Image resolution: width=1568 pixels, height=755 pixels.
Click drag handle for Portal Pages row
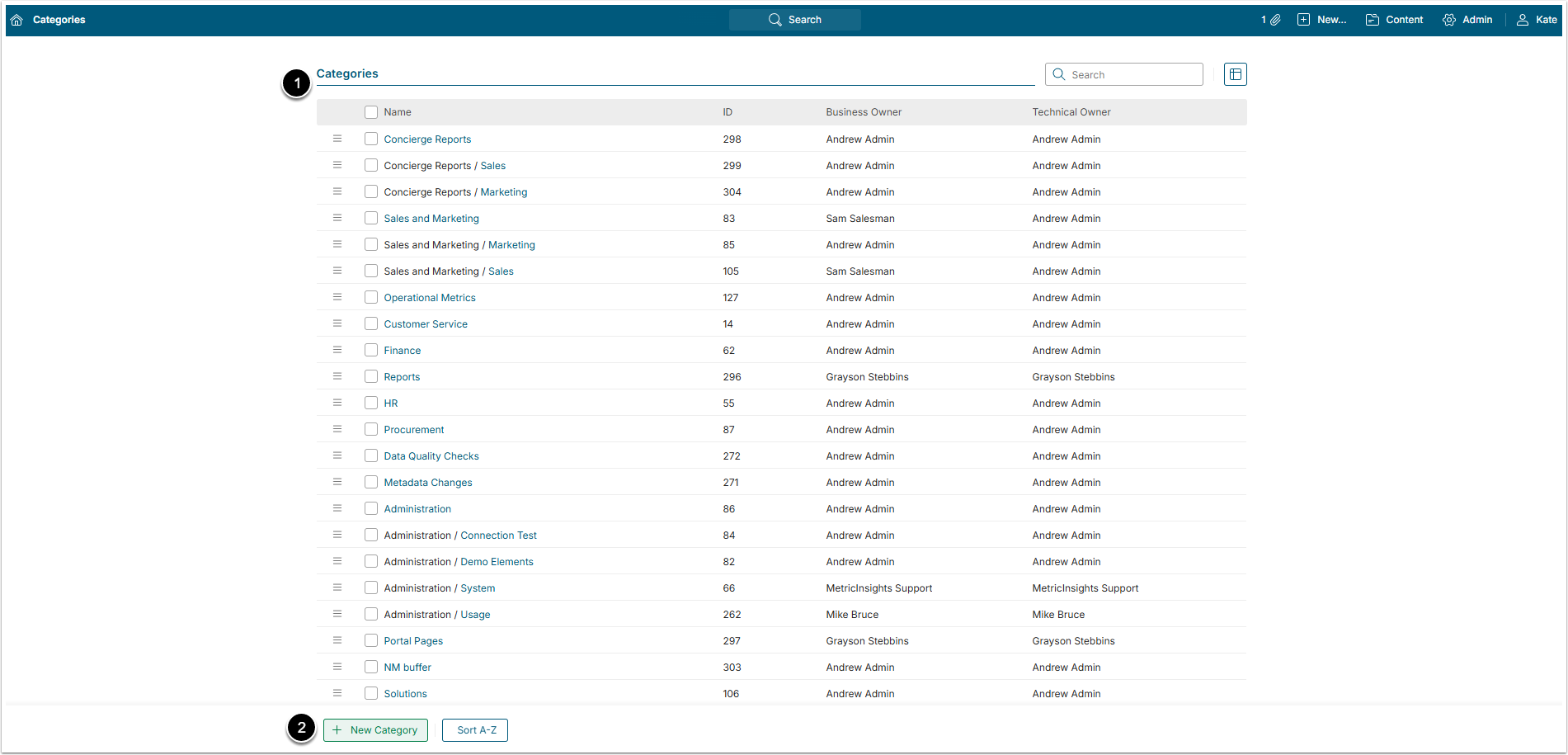337,640
